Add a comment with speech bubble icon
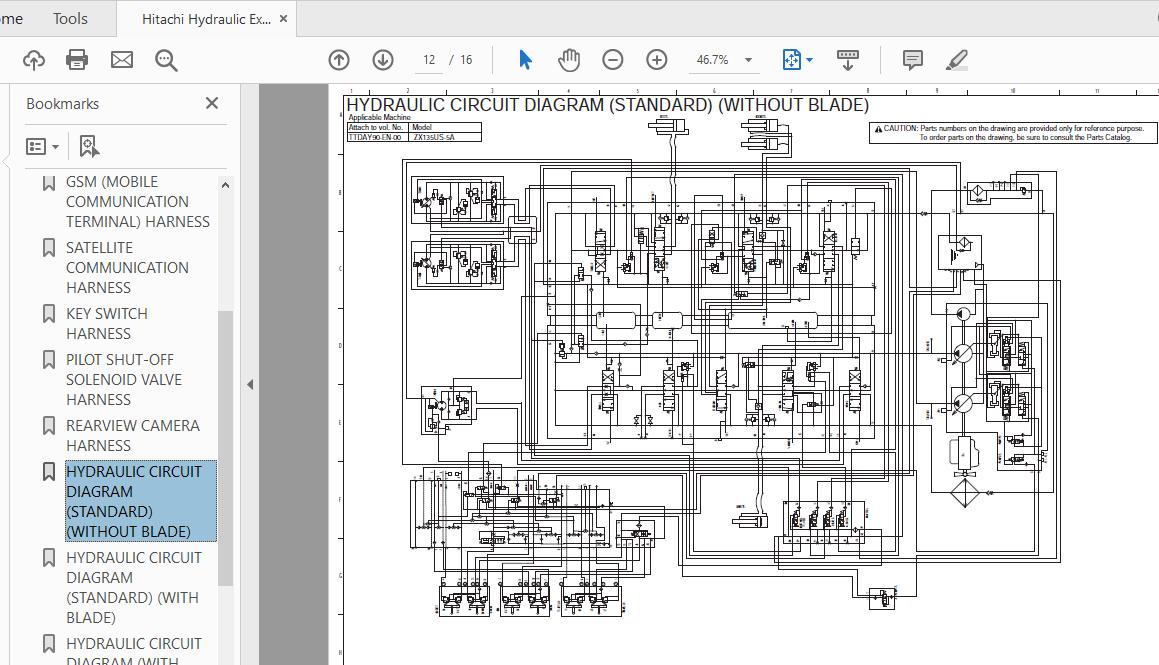1159x665 pixels. coord(913,60)
